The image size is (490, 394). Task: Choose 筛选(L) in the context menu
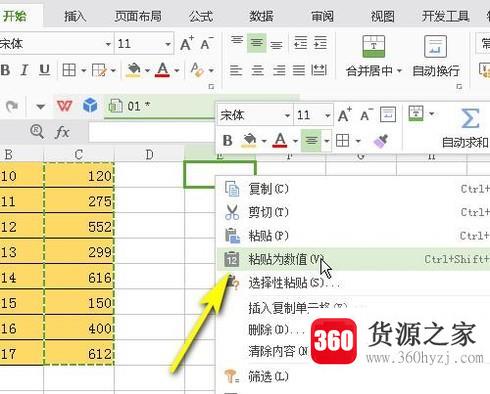click(353, 376)
